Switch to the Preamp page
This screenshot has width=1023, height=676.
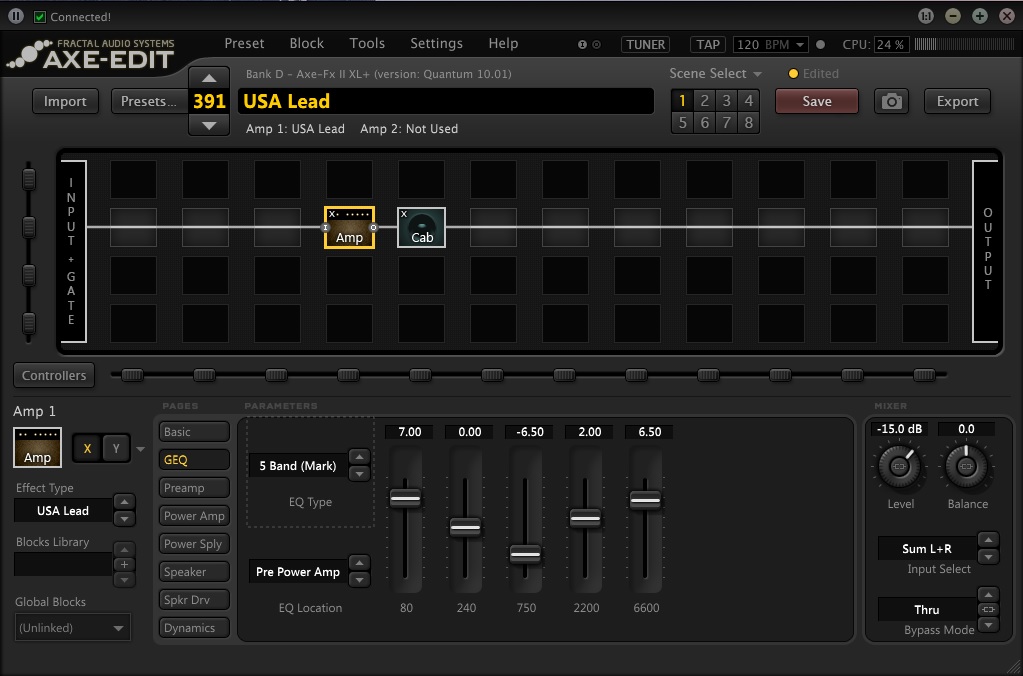pyautogui.click(x=194, y=488)
